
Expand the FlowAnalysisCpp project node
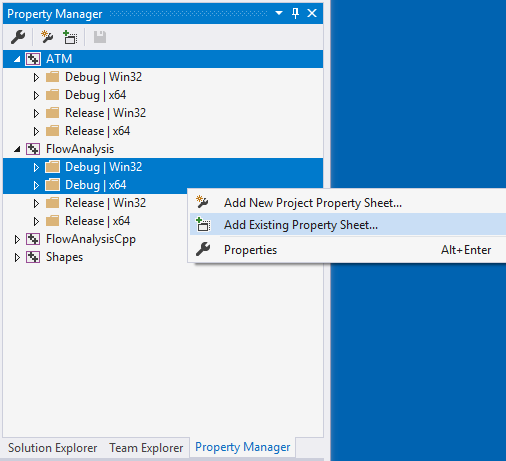tap(17, 239)
